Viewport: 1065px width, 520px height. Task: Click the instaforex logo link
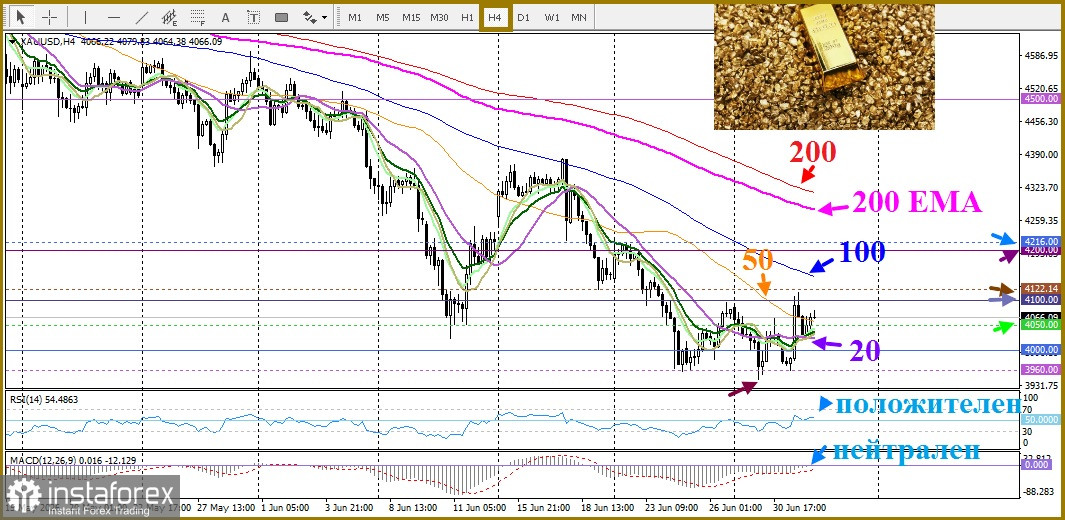(x=90, y=496)
